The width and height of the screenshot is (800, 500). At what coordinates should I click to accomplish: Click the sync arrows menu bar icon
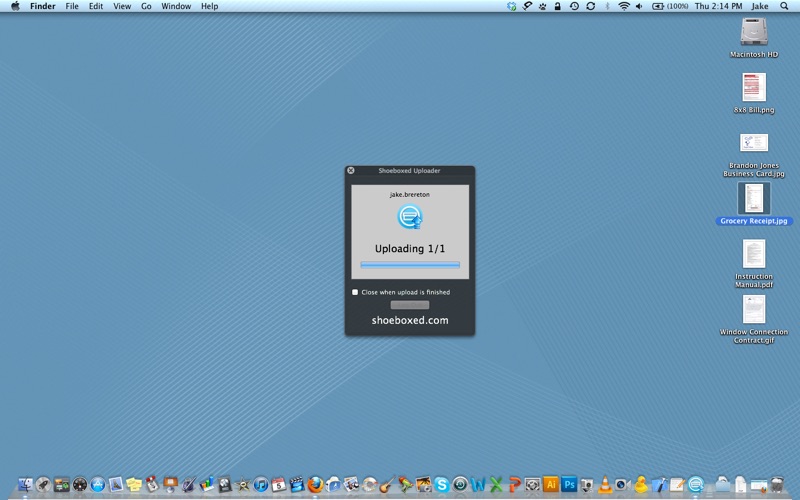pos(590,6)
